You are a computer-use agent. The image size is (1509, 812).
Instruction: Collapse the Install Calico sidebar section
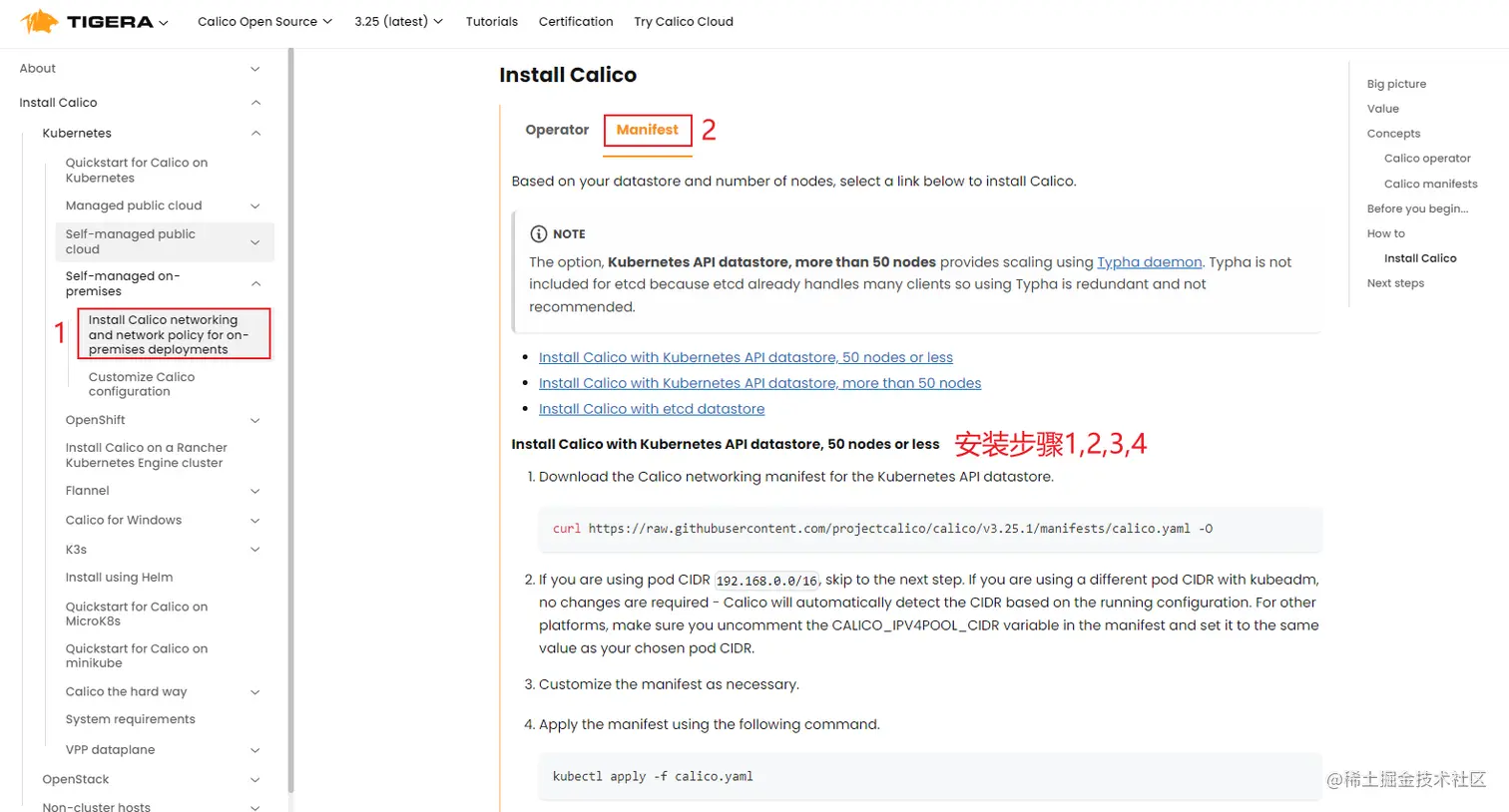(255, 103)
